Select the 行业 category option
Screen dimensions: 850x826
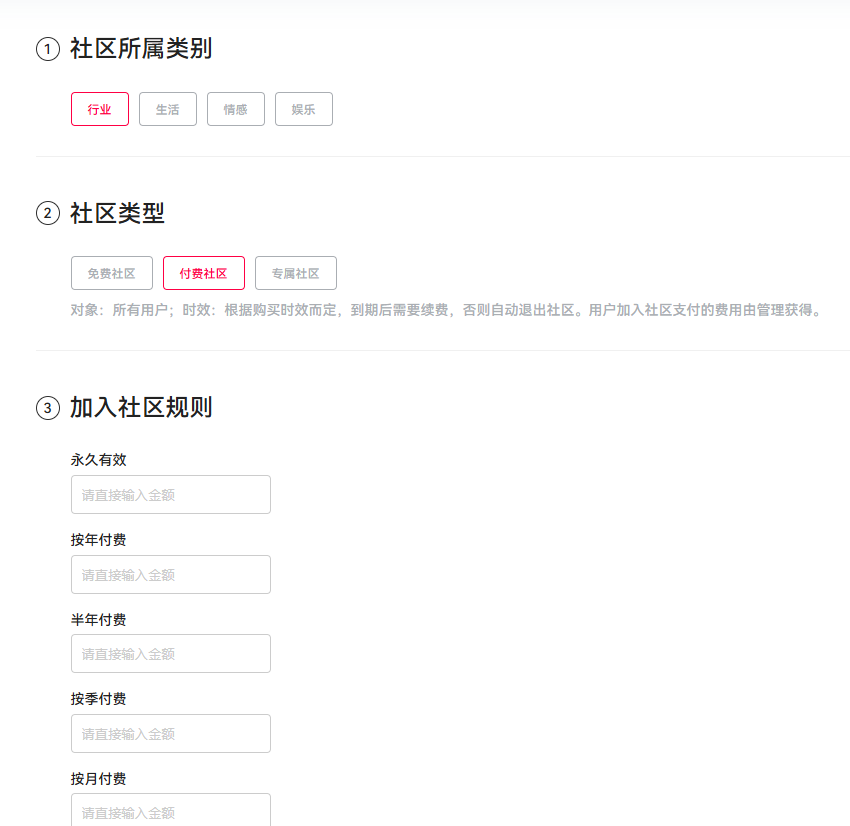pyautogui.click(x=99, y=109)
